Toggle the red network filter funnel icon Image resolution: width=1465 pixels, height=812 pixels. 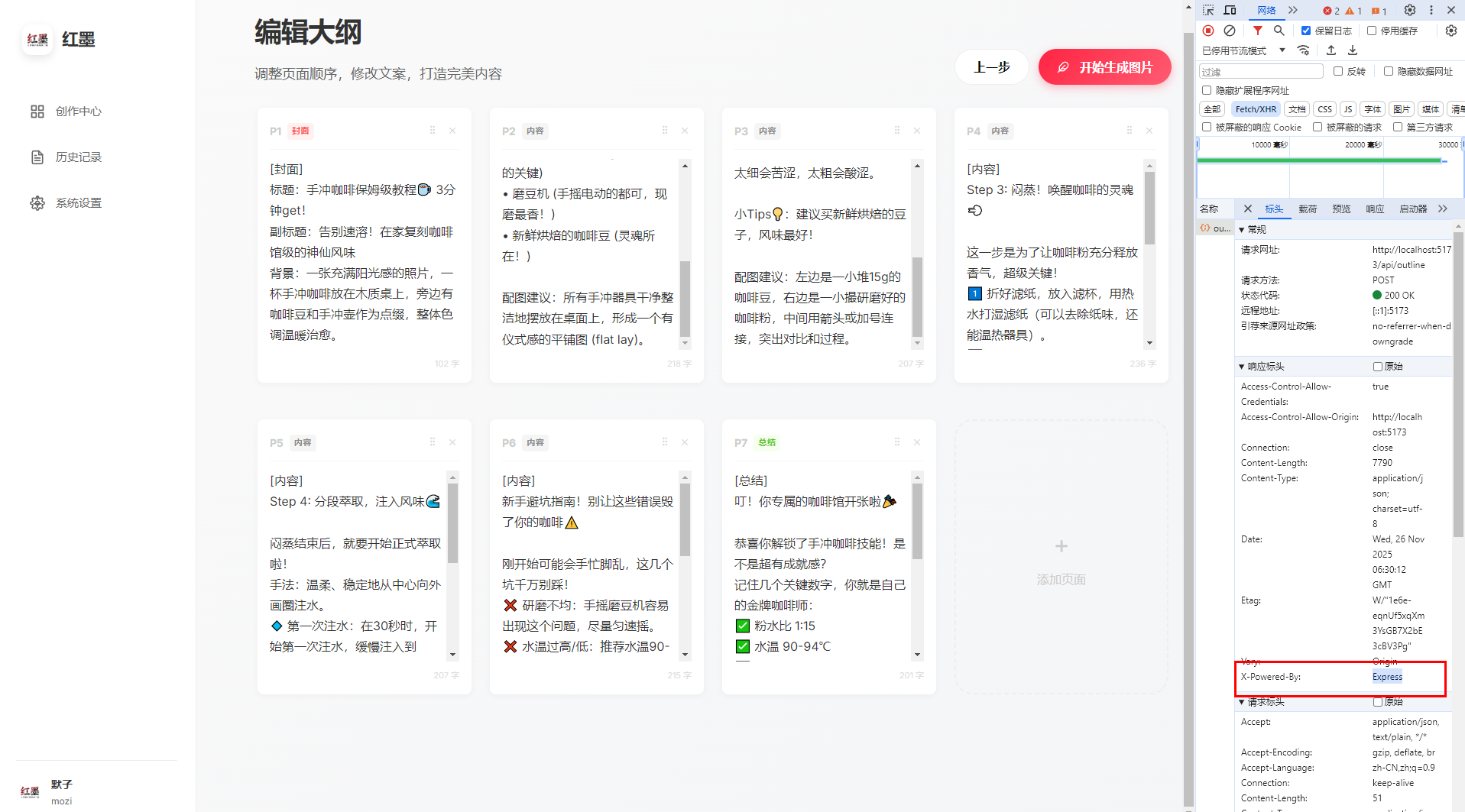(x=1258, y=31)
